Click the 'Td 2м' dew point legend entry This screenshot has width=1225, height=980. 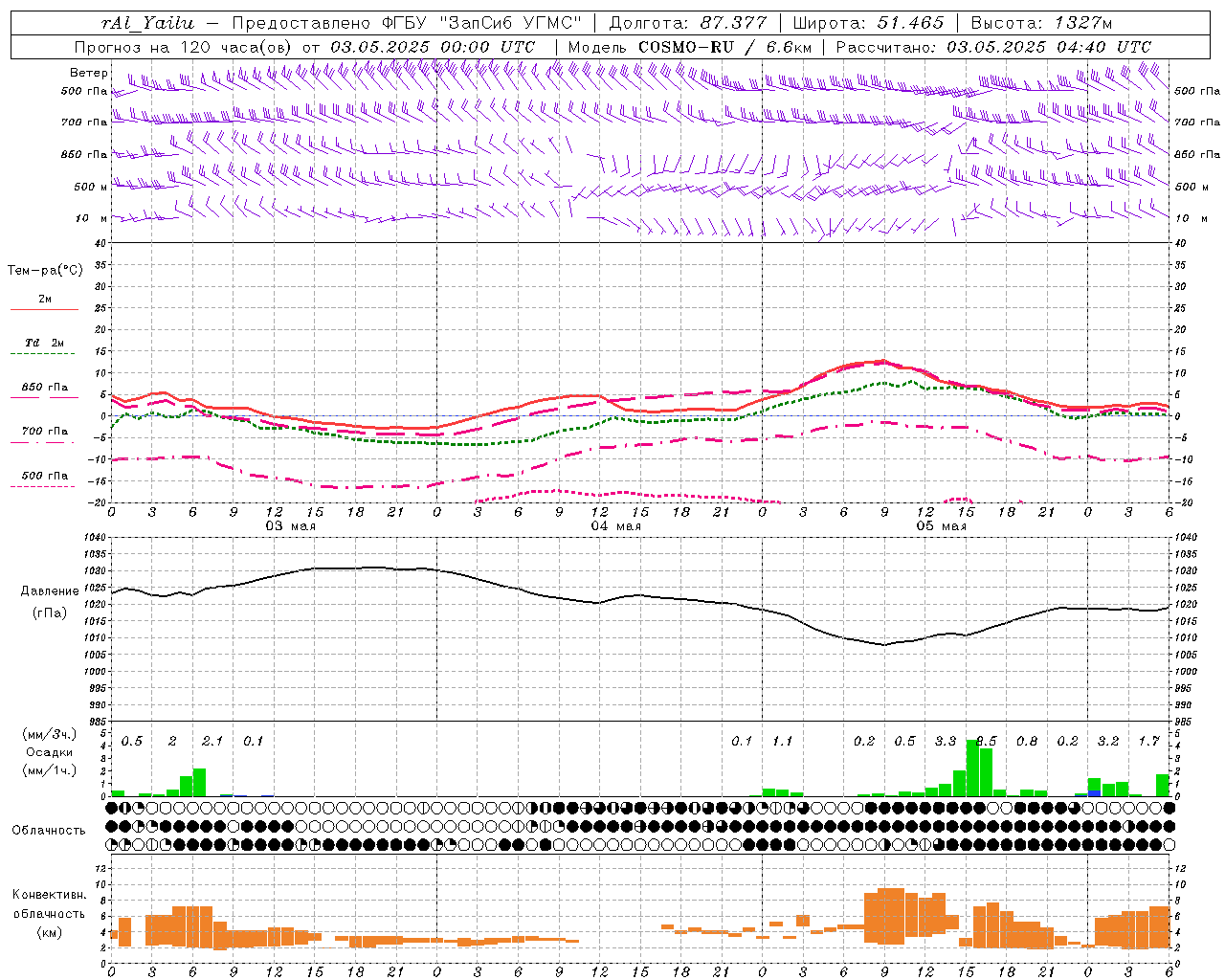coord(45,343)
